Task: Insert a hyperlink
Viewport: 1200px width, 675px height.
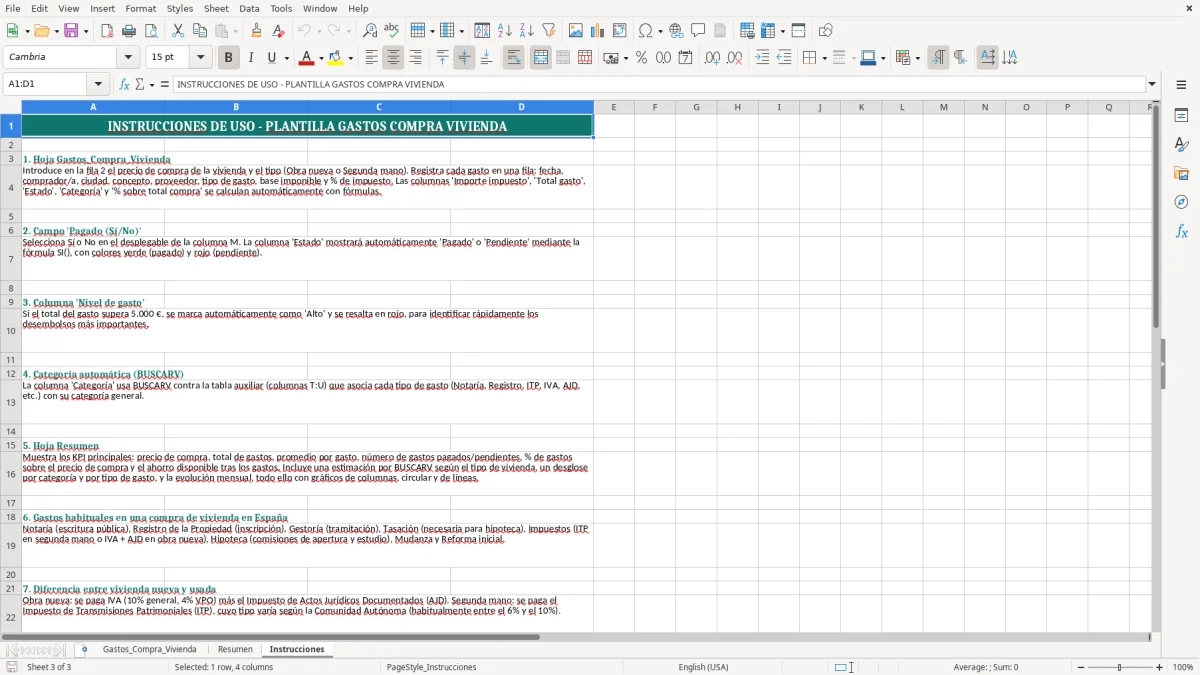Action: tap(676, 31)
